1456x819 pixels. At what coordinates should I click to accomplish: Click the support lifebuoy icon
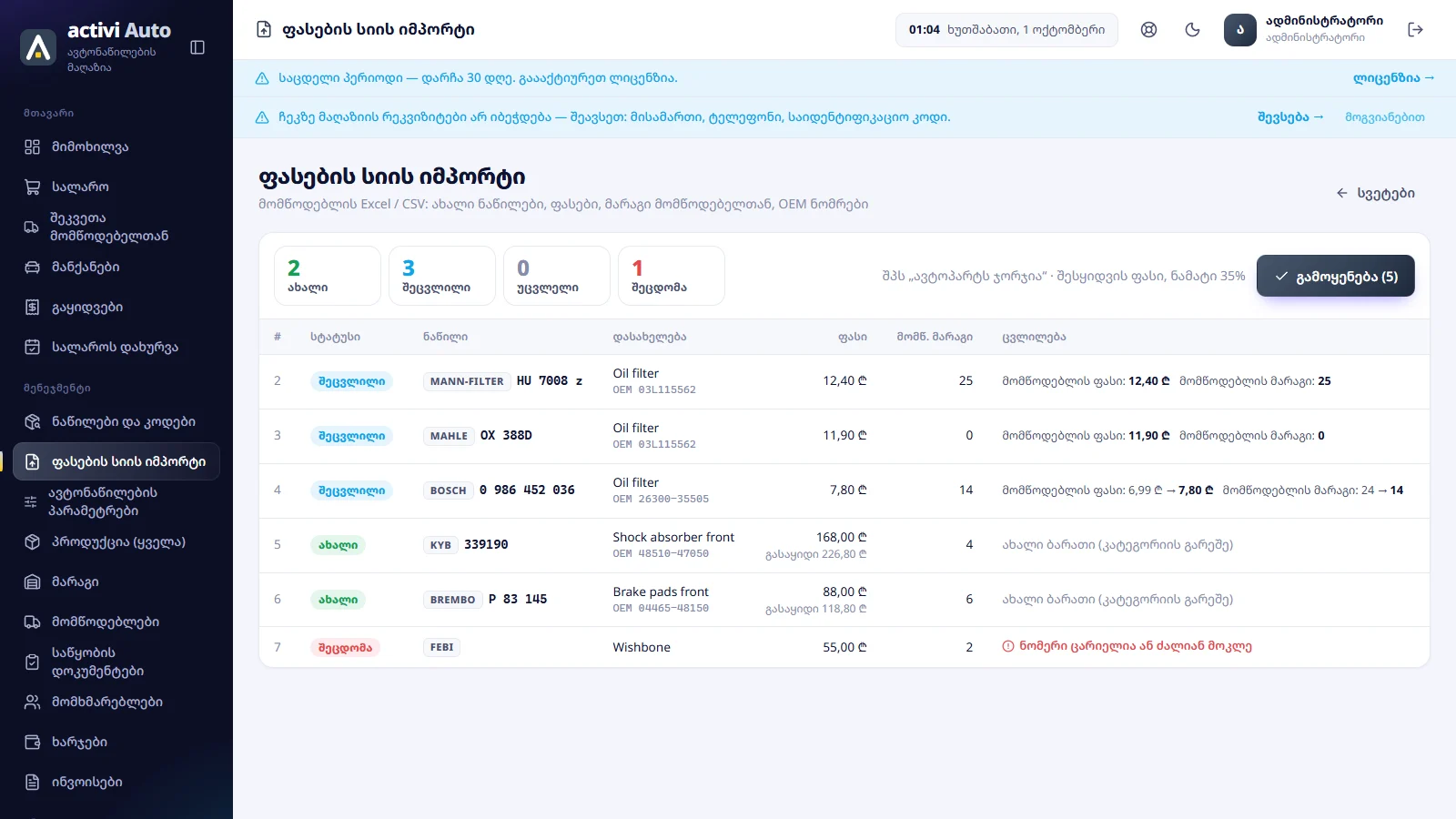pyautogui.click(x=1149, y=30)
